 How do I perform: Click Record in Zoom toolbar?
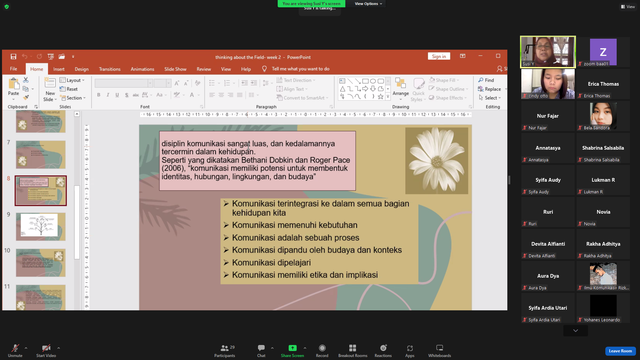[x=322, y=350]
